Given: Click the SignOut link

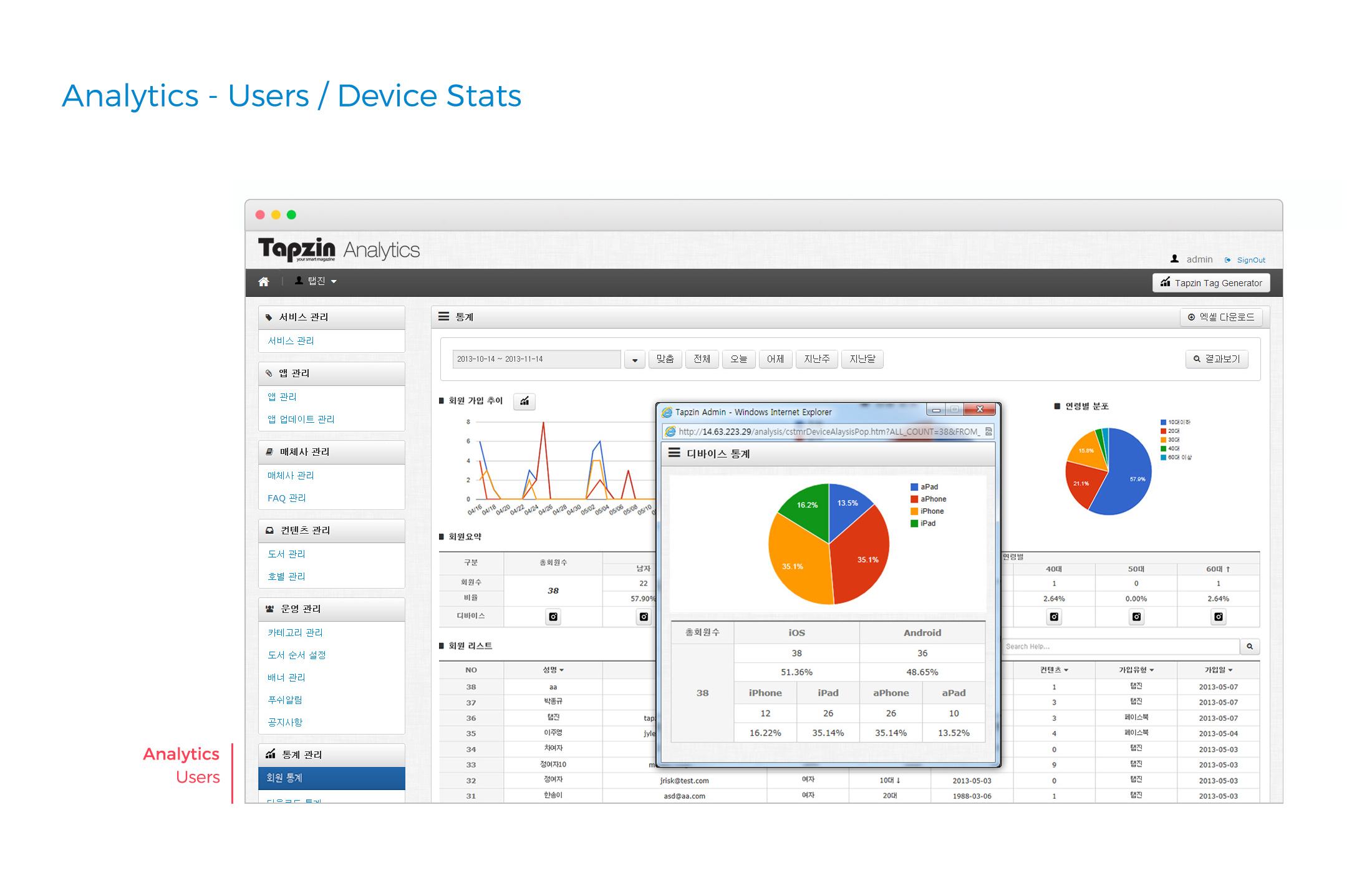Looking at the screenshot, I should 1251,260.
